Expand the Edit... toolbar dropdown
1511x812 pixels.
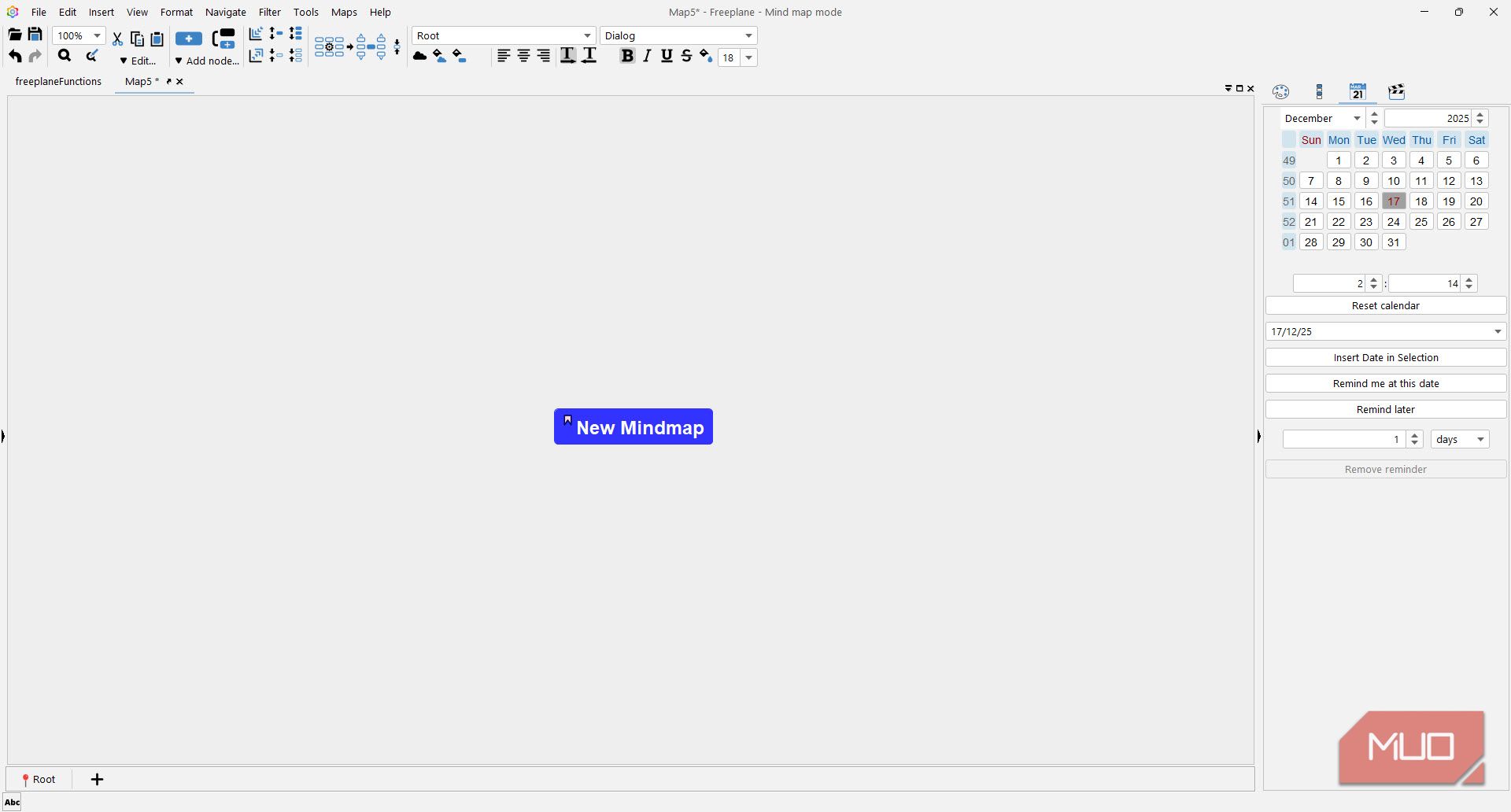coord(139,61)
